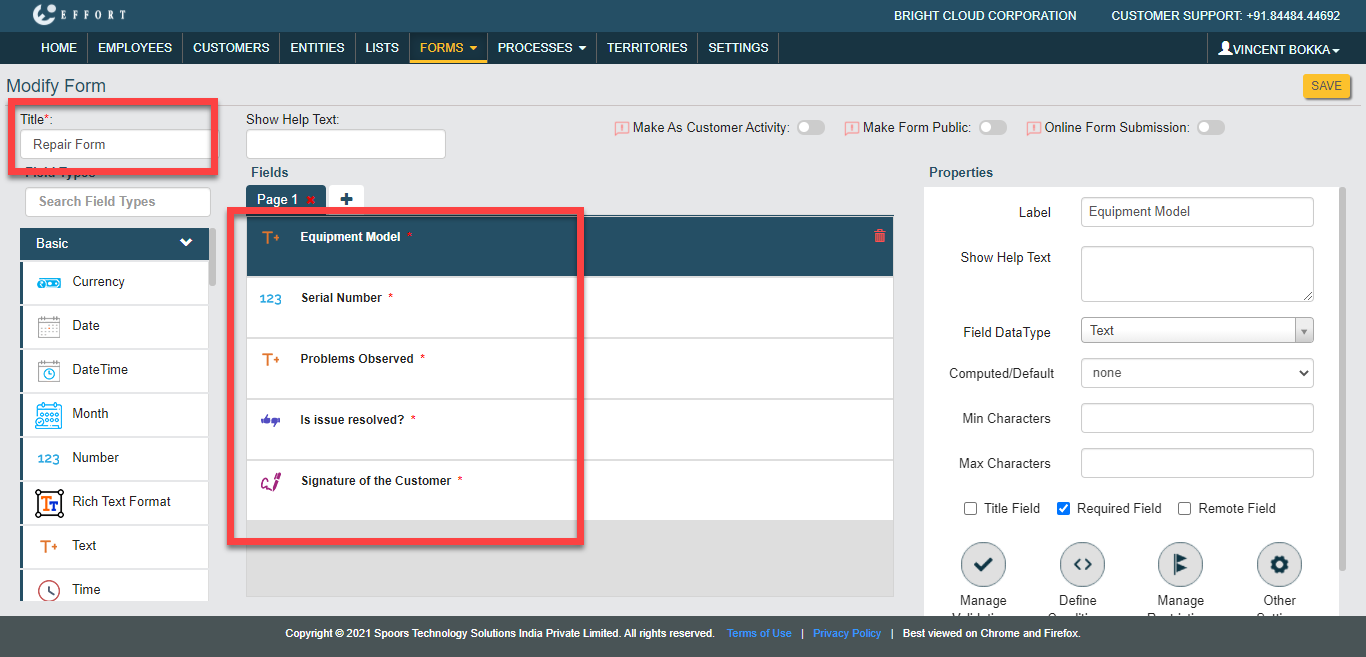
Task: Open the Field DataType dropdown
Action: [x=1196, y=330]
